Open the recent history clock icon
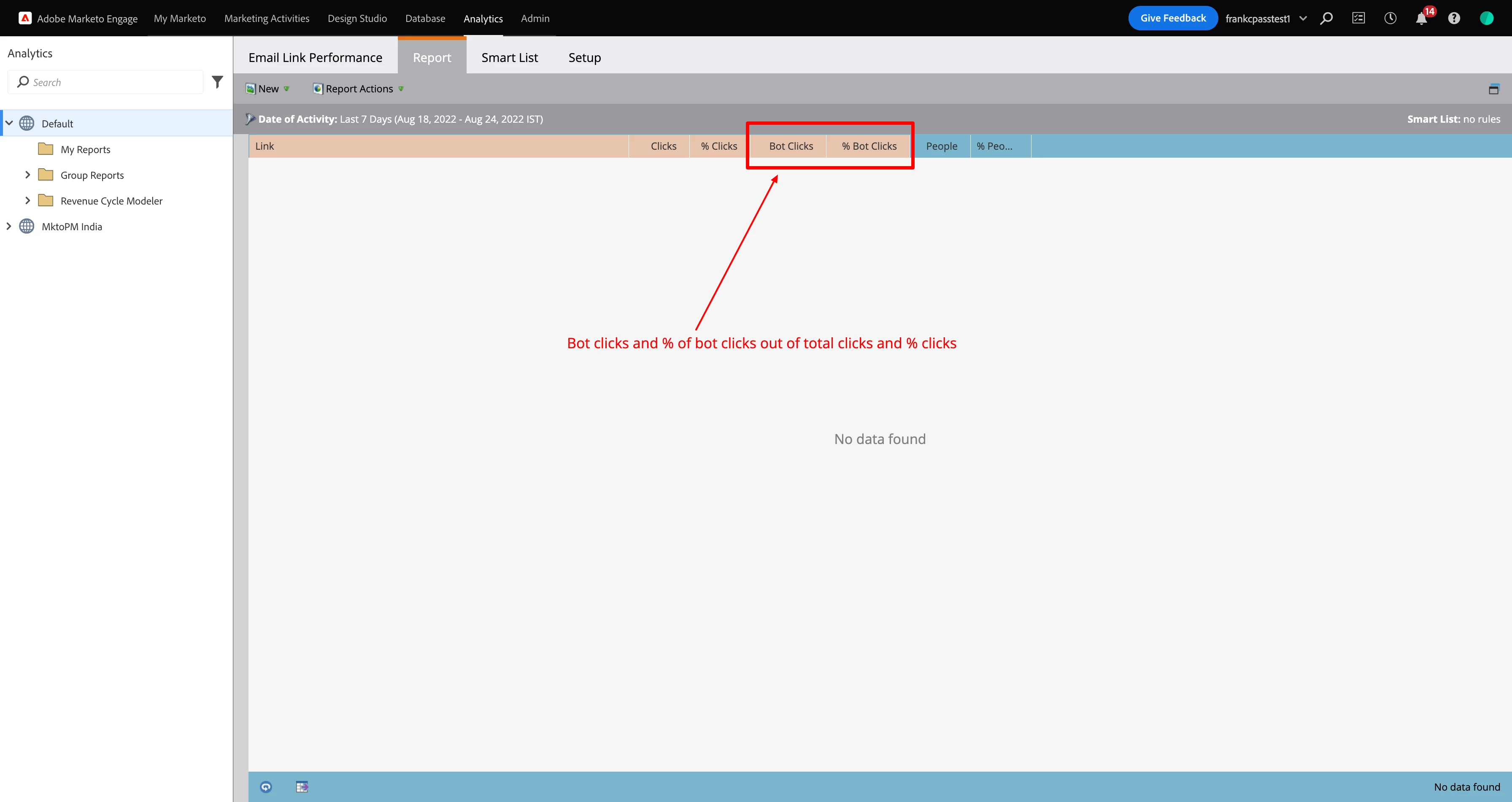The width and height of the screenshot is (1512, 802). [1390, 18]
